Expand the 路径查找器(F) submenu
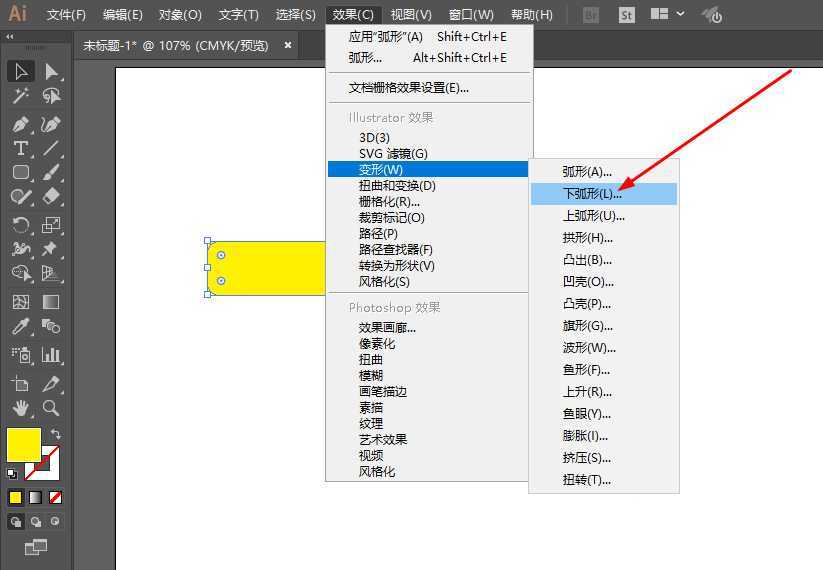Viewport: 823px width, 570px height. click(428, 249)
